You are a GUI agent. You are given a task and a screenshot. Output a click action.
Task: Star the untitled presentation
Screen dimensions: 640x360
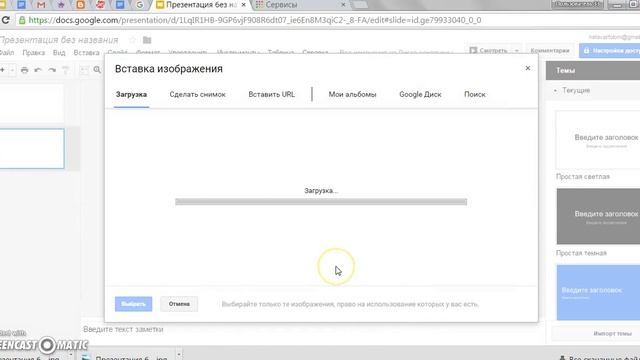[x=132, y=40]
